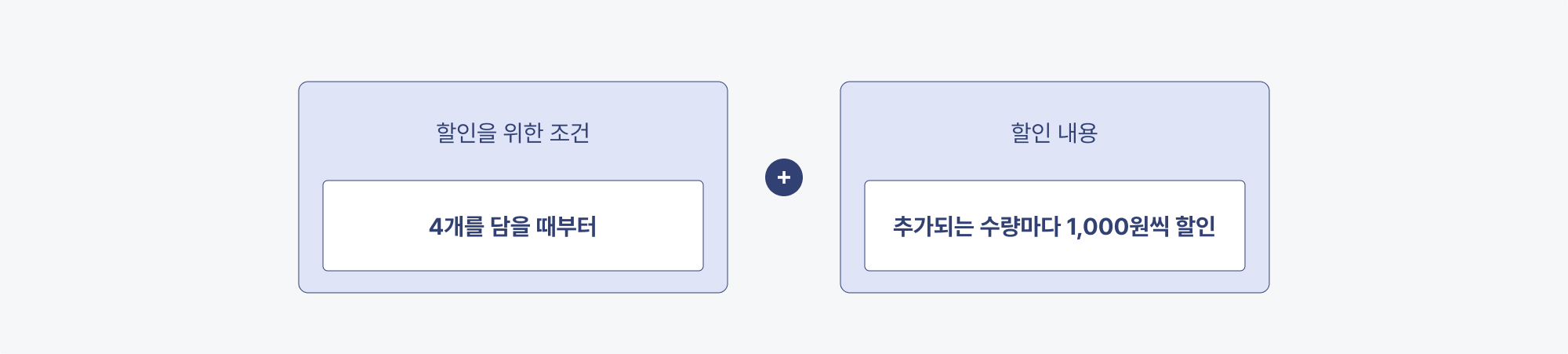Click the word '조건' in left heading
The height and width of the screenshot is (354, 1568).
pos(570,133)
